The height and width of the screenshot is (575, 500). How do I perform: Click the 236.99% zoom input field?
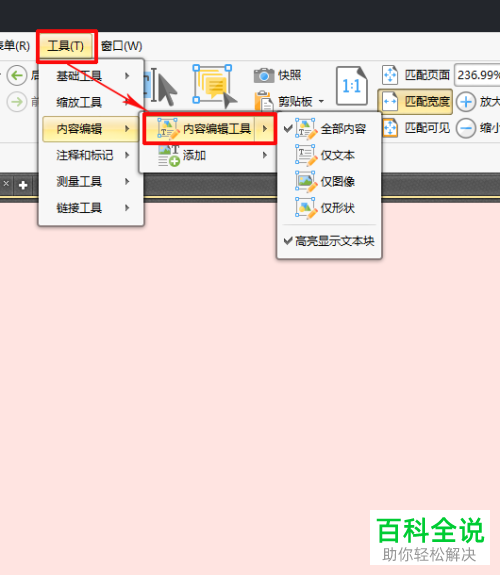click(477, 75)
